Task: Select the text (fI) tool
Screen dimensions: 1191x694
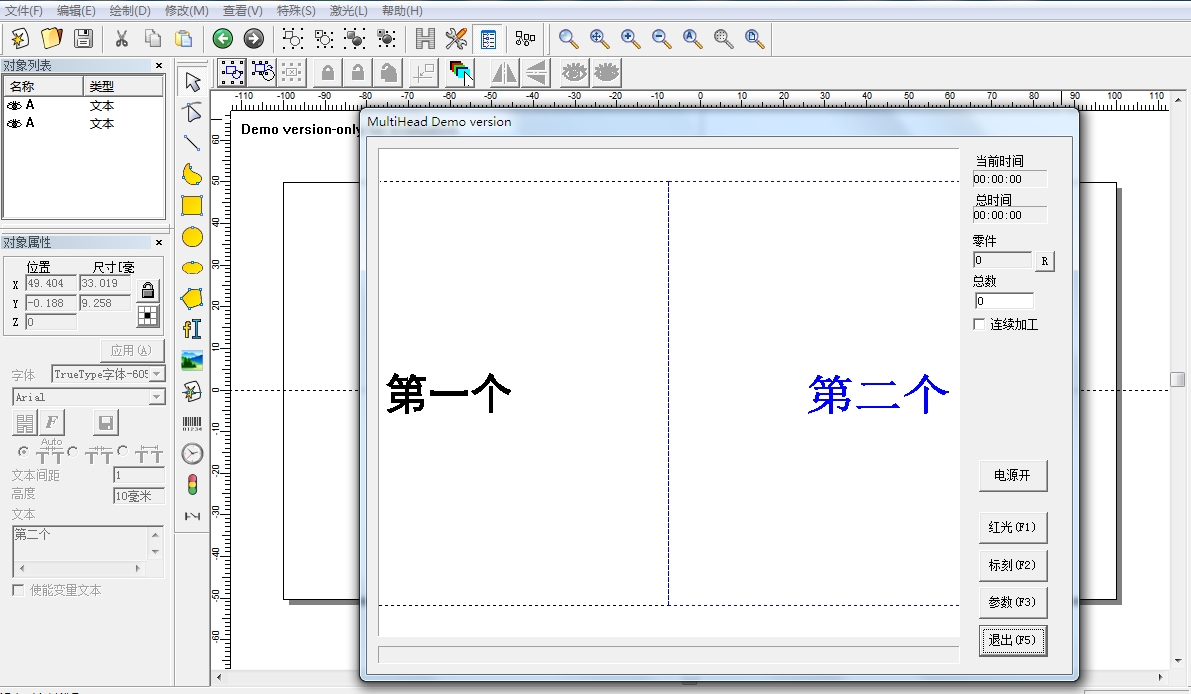Action: (192, 329)
